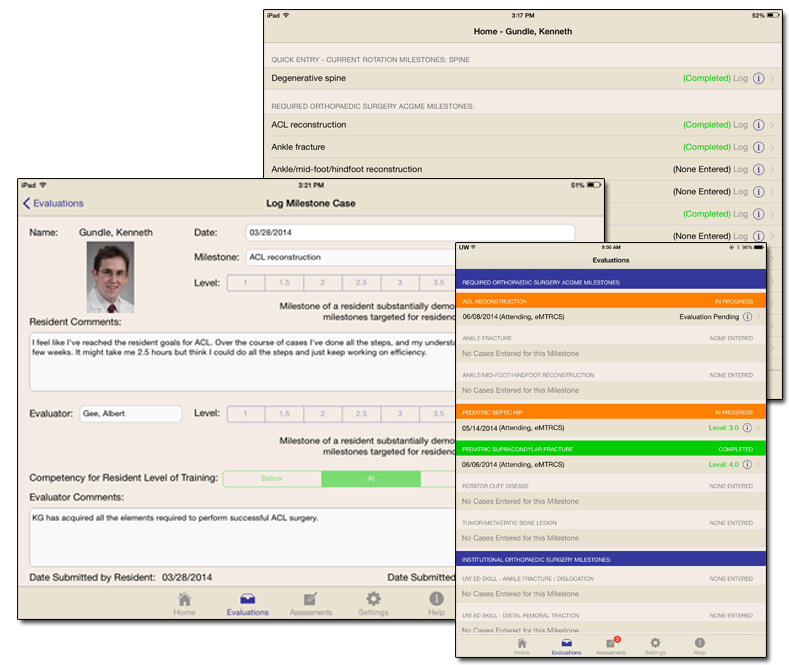Image resolution: width=789 pixels, height=665 pixels.
Task: Open Milestone field showing ACL reconstruction
Action: click(350, 257)
